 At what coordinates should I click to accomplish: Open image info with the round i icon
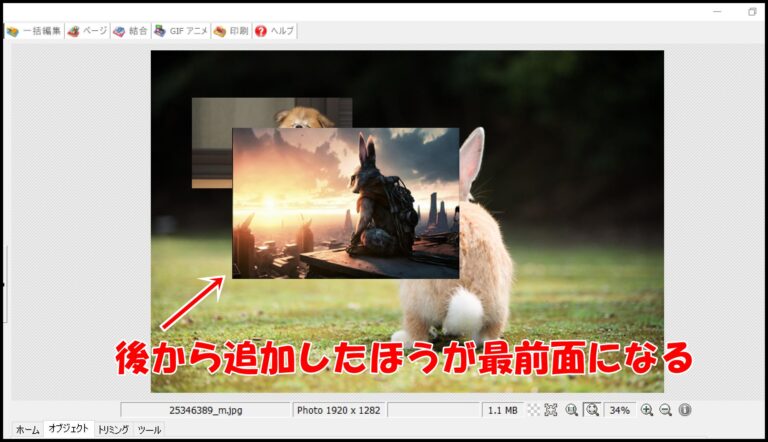pos(685,410)
